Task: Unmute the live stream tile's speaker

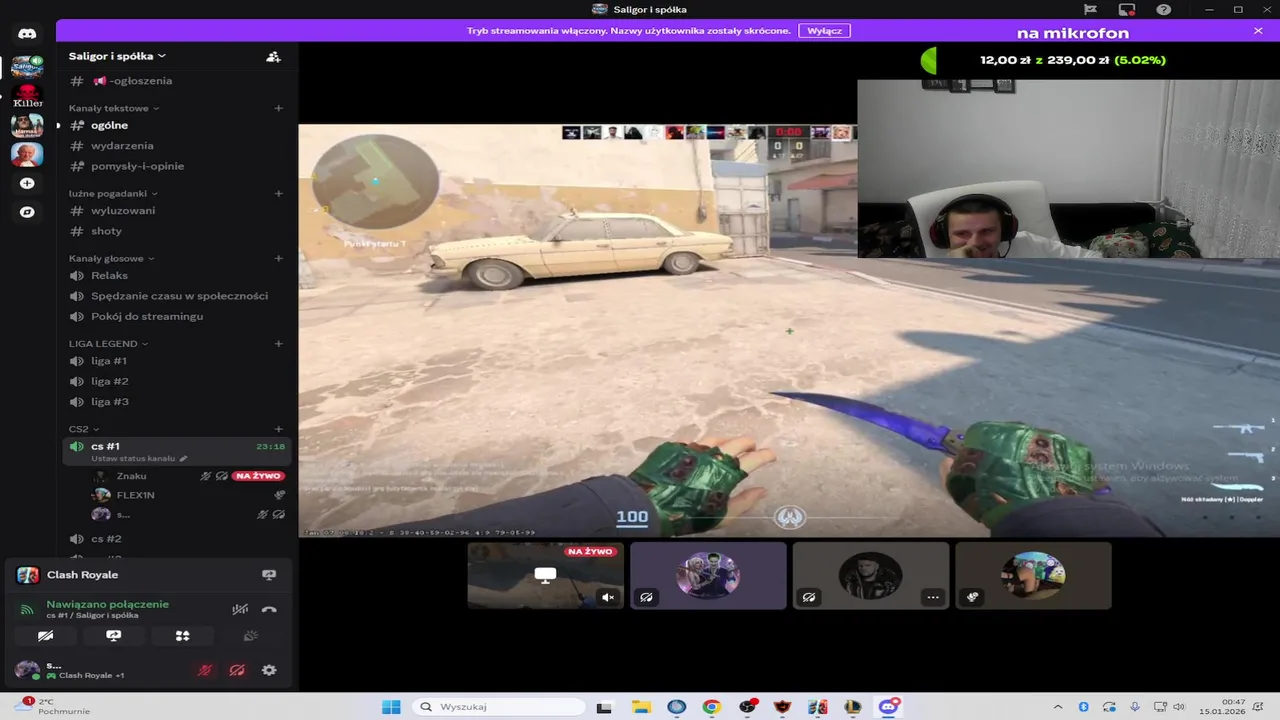Action: [x=608, y=597]
